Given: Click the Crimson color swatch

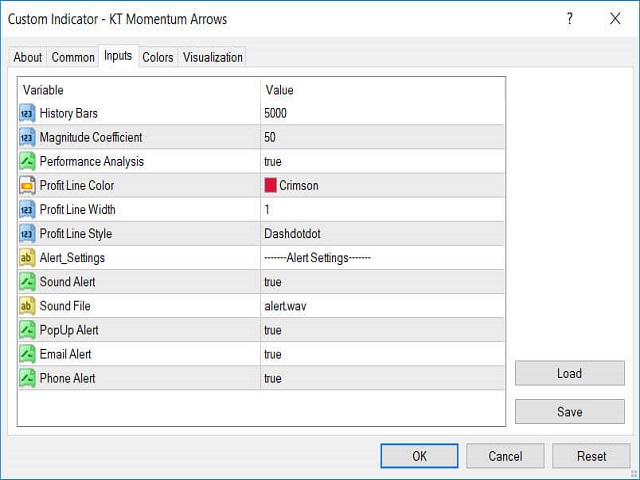Looking at the screenshot, I should coord(270,185).
